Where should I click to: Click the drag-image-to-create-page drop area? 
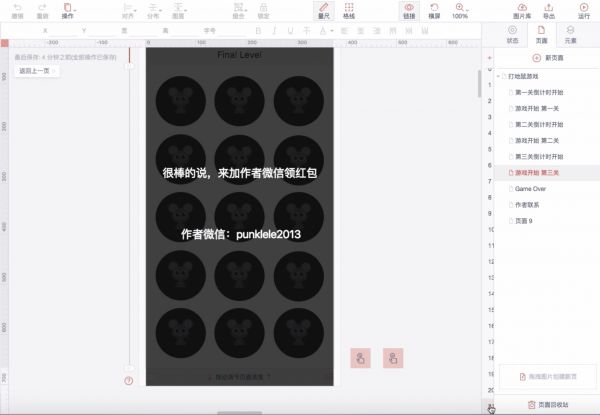pos(548,377)
